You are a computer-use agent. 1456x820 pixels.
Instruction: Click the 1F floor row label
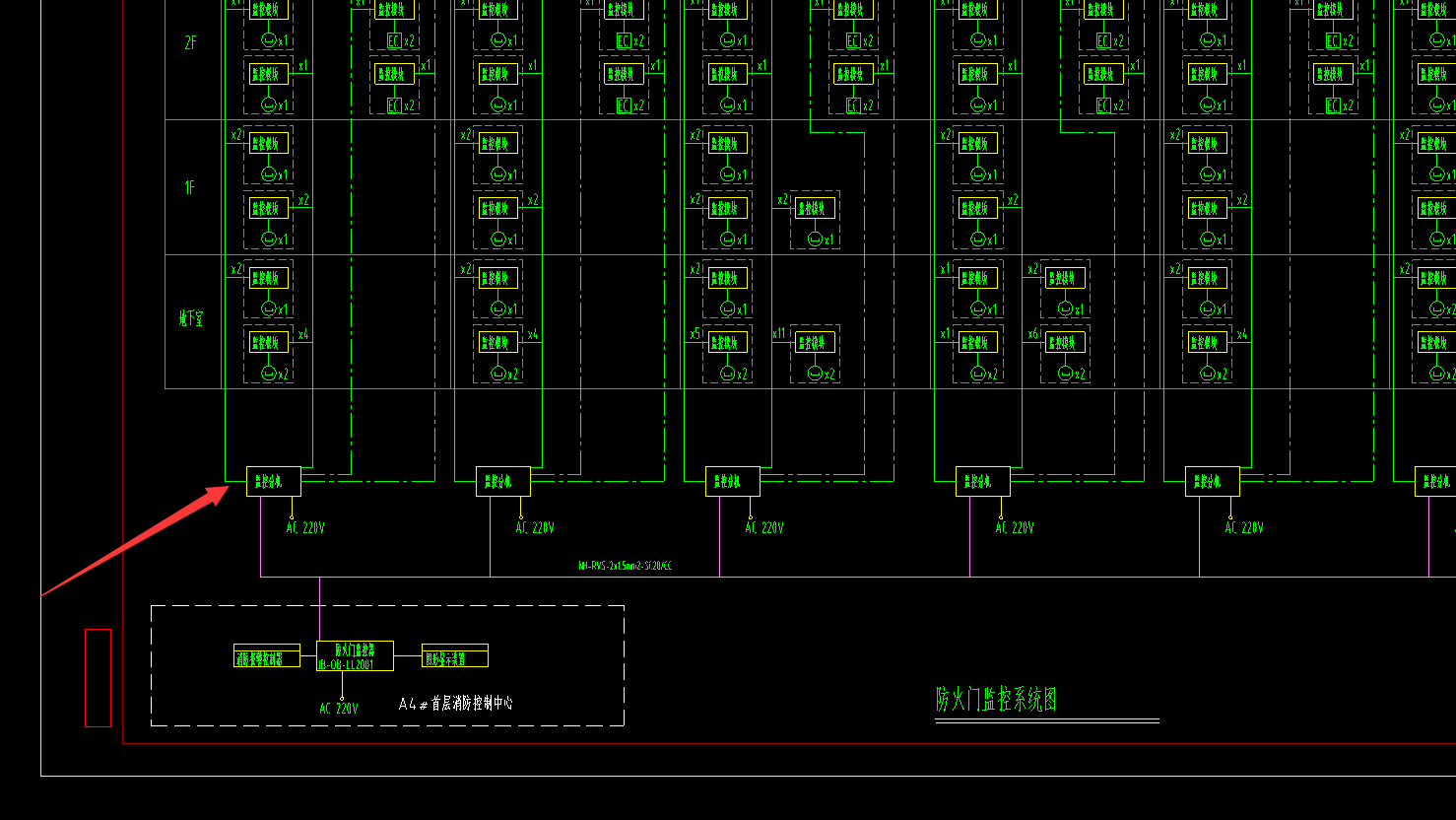pos(190,187)
